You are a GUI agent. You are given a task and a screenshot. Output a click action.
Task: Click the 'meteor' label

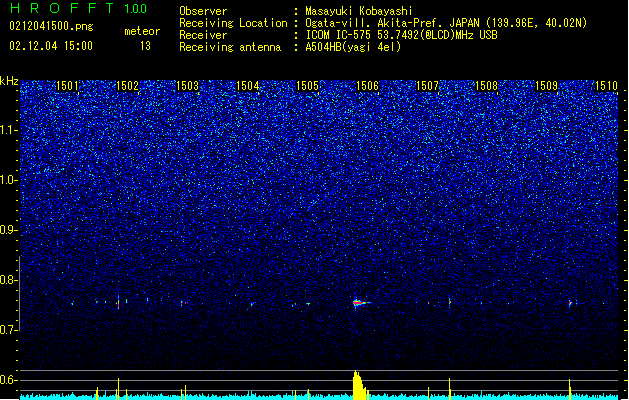pyautogui.click(x=142, y=31)
